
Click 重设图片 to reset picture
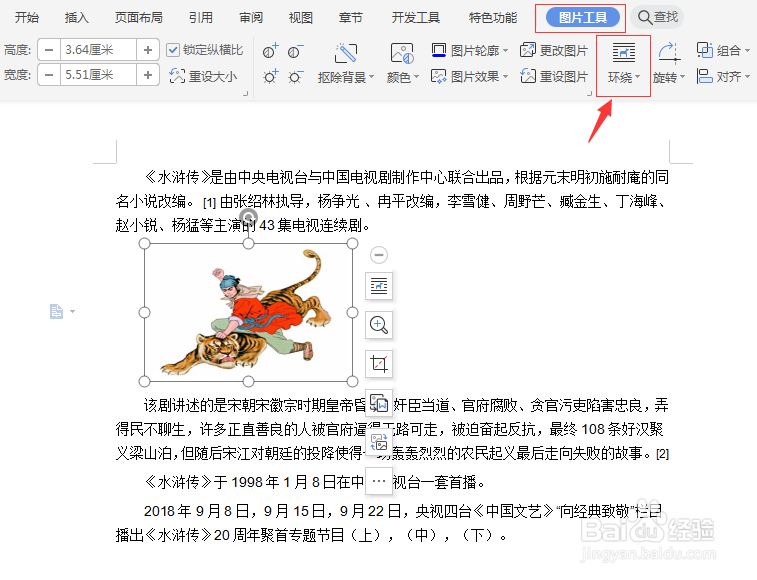pyautogui.click(x=554, y=76)
